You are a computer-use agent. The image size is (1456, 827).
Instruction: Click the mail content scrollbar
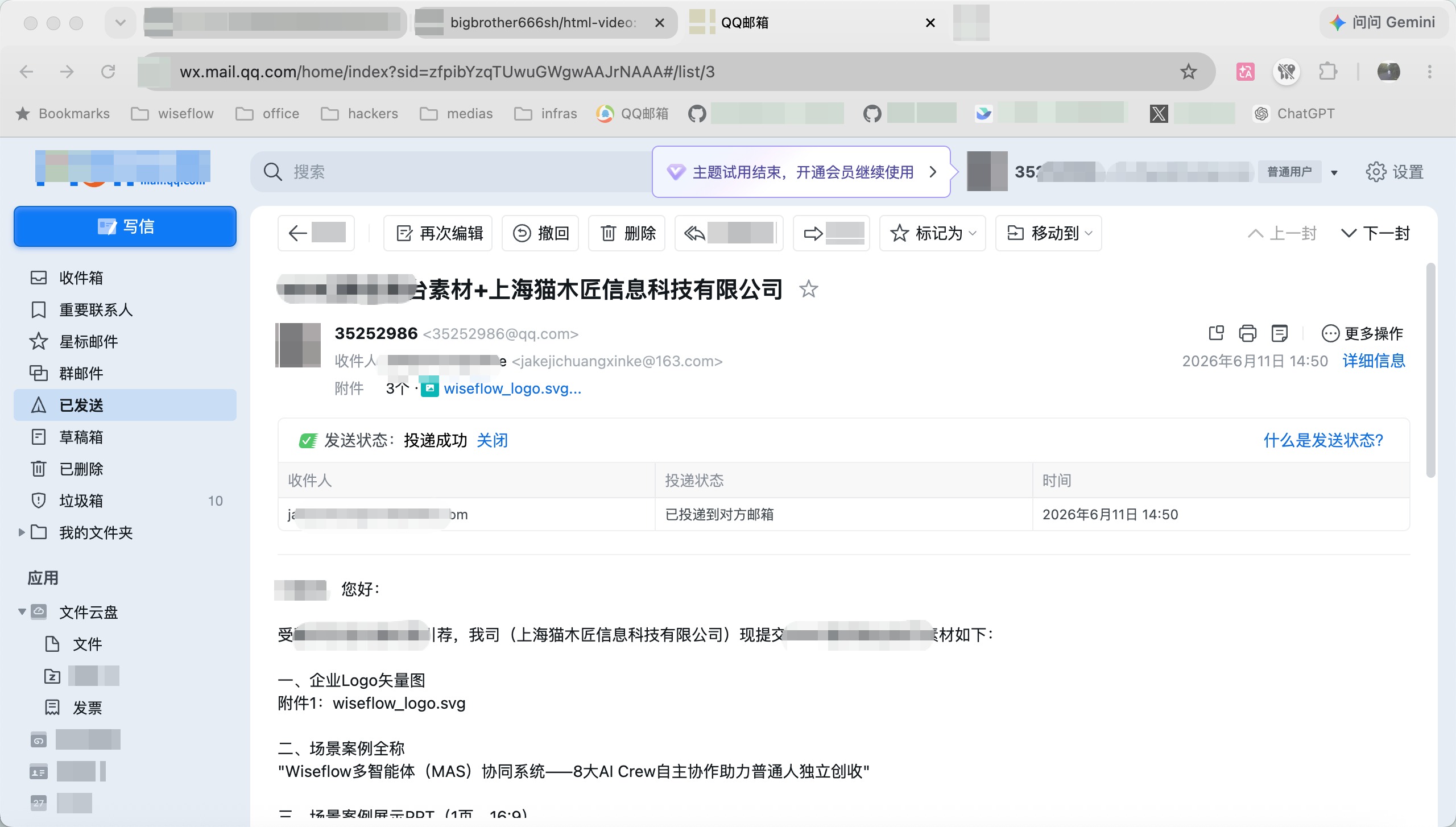(x=1430, y=370)
